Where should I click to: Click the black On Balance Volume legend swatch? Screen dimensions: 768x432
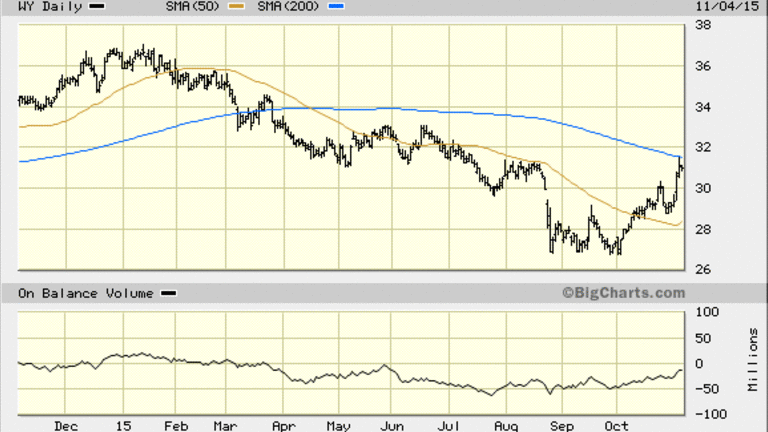[x=169, y=293]
